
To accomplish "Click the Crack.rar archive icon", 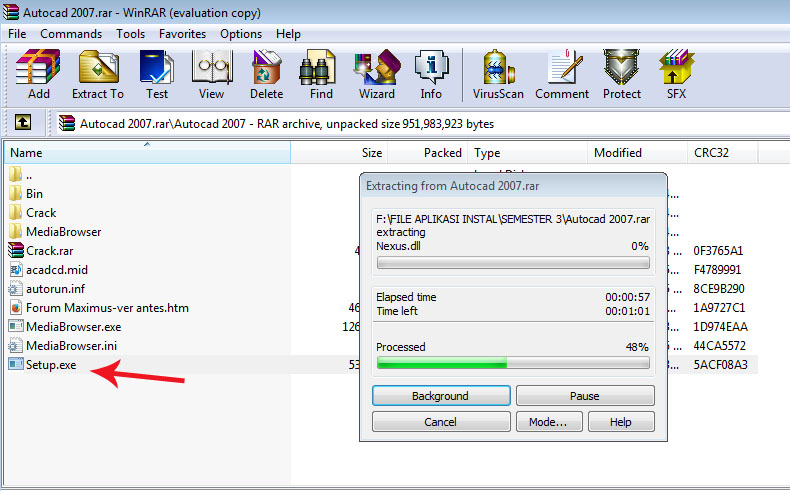I will 16,250.
